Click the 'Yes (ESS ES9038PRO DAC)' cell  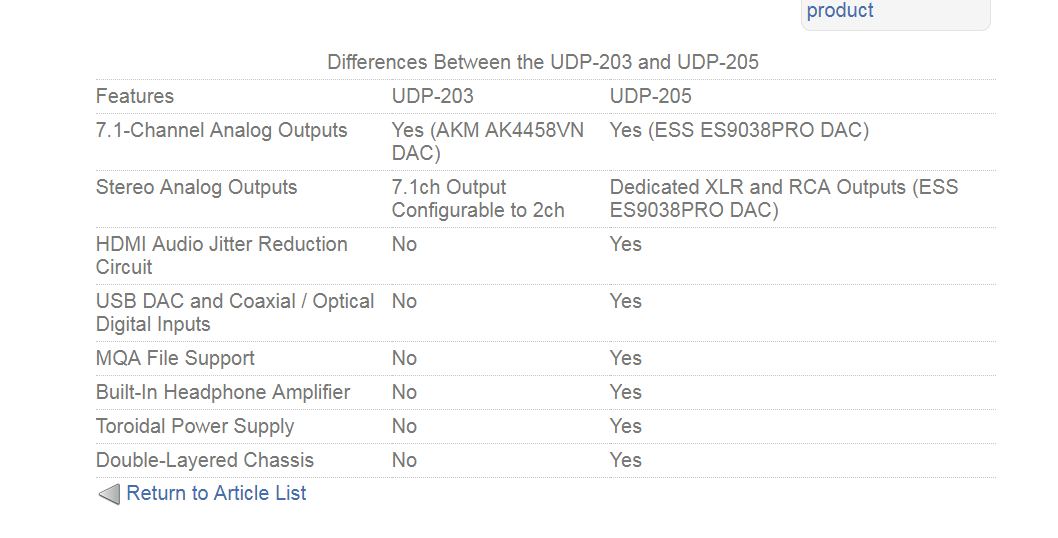[x=740, y=130]
